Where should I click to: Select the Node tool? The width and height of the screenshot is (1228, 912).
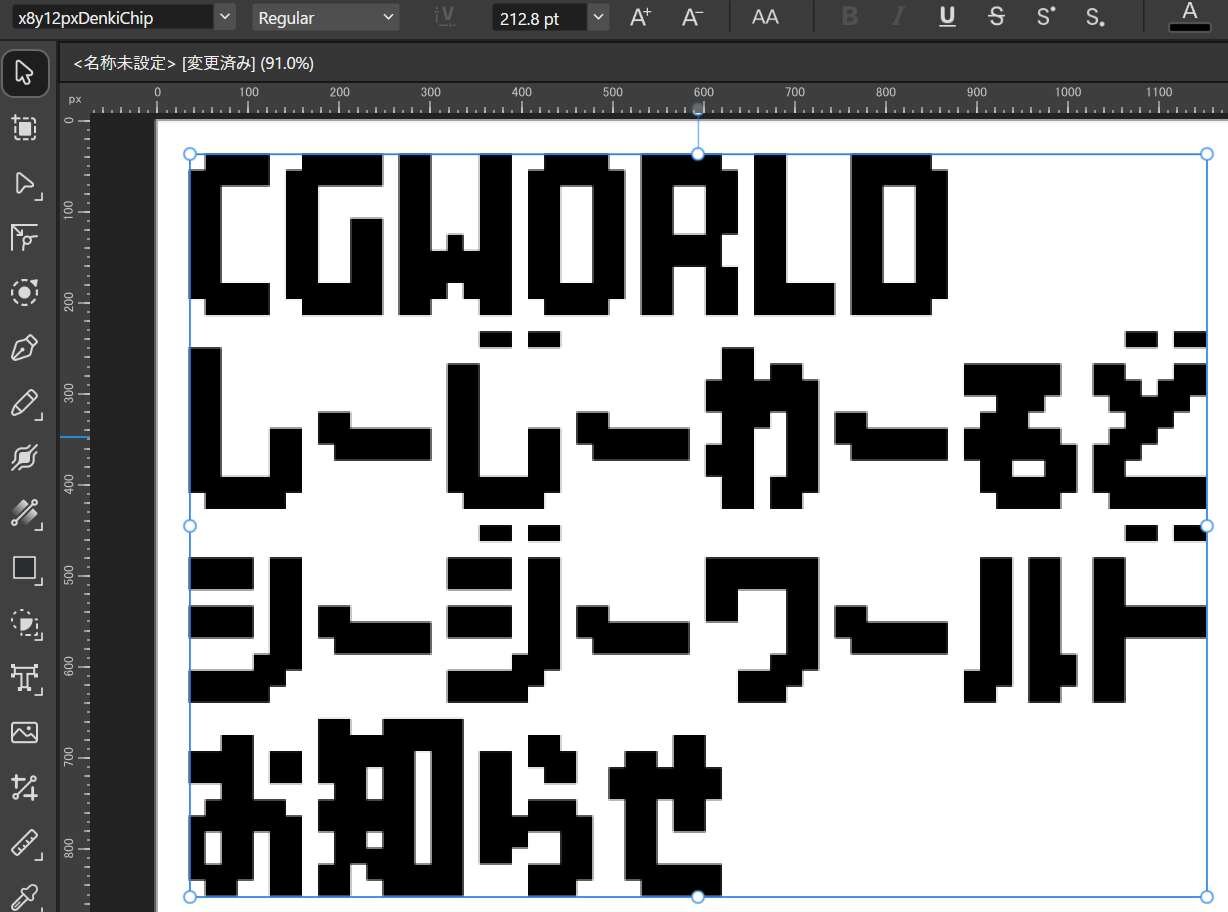pos(24,183)
